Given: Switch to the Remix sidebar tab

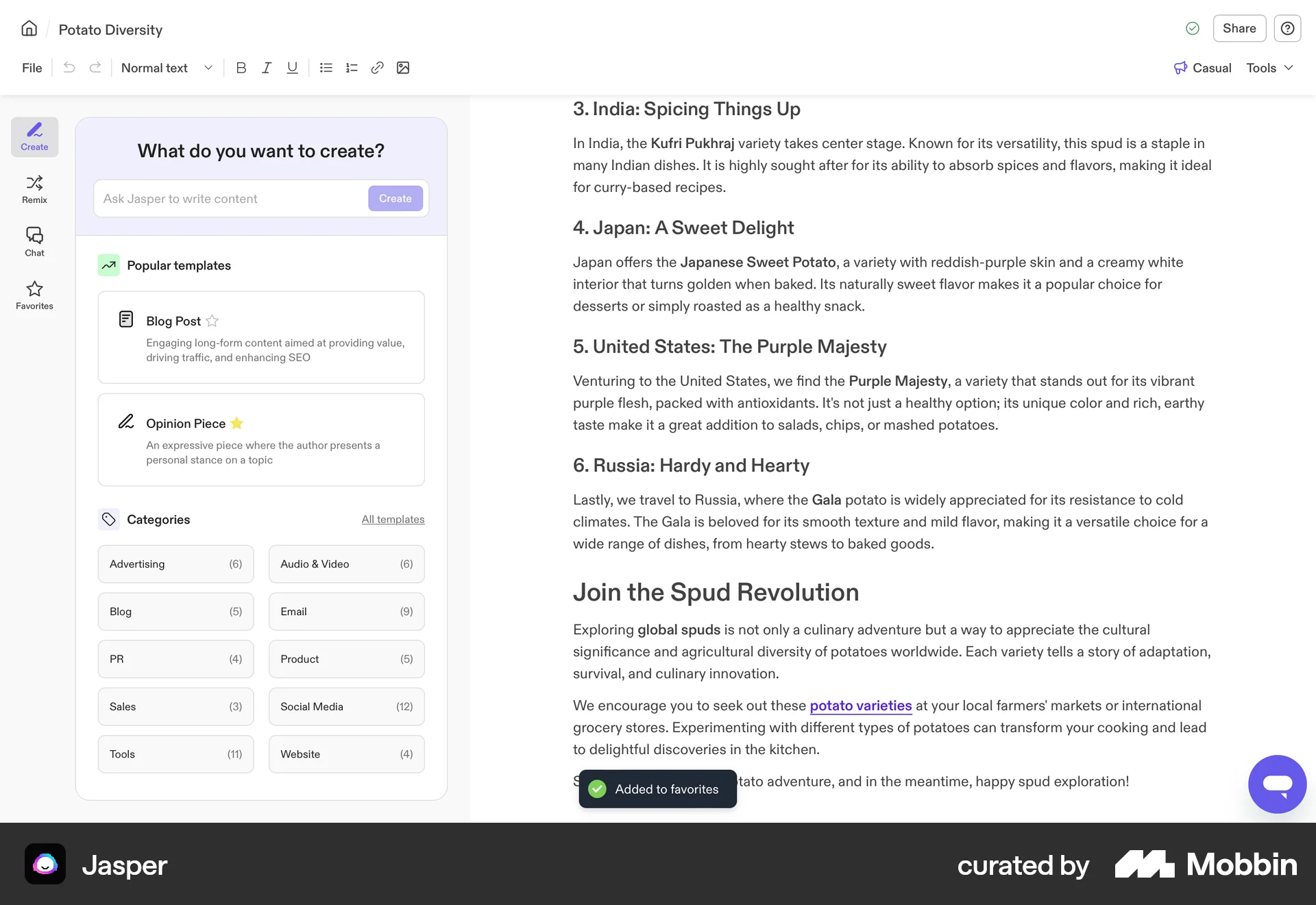Looking at the screenshot, I should (x=34, y=189).
